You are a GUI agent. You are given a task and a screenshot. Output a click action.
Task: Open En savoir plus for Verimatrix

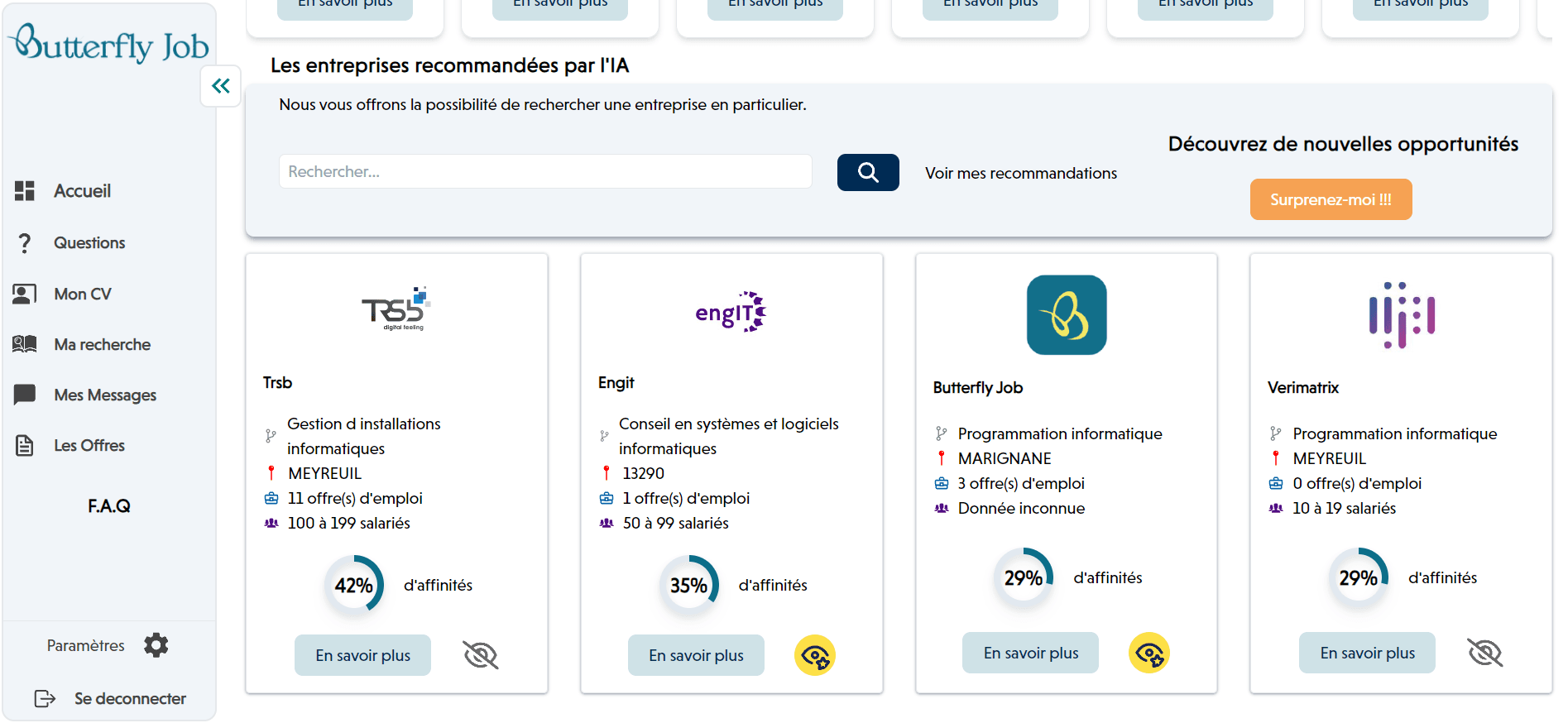coord(1367,653)
